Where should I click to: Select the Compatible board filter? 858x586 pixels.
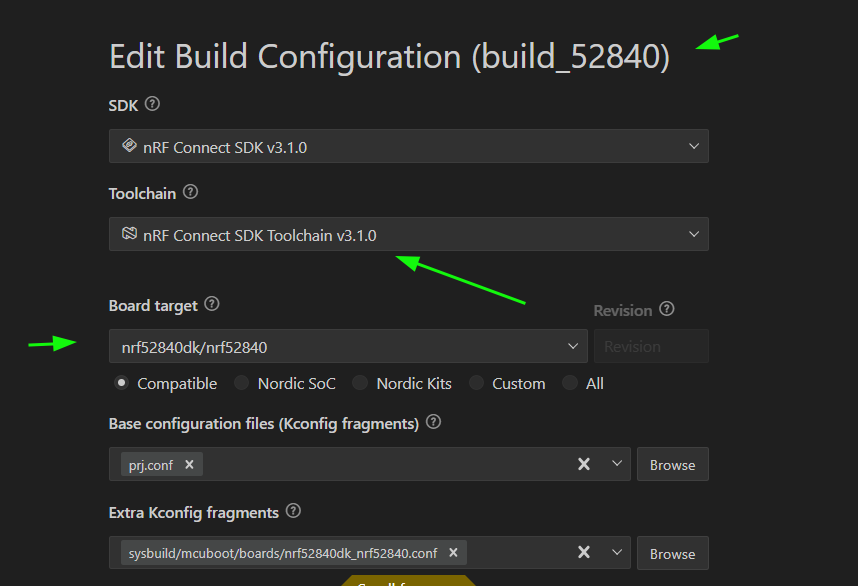click(121, 383)
